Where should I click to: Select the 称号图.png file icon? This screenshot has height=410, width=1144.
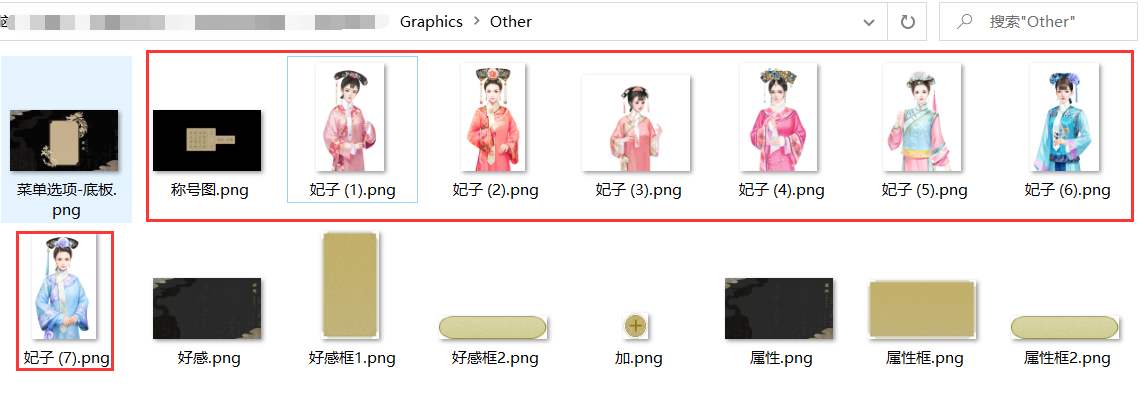pyautogui.click(x=206, y=140)
